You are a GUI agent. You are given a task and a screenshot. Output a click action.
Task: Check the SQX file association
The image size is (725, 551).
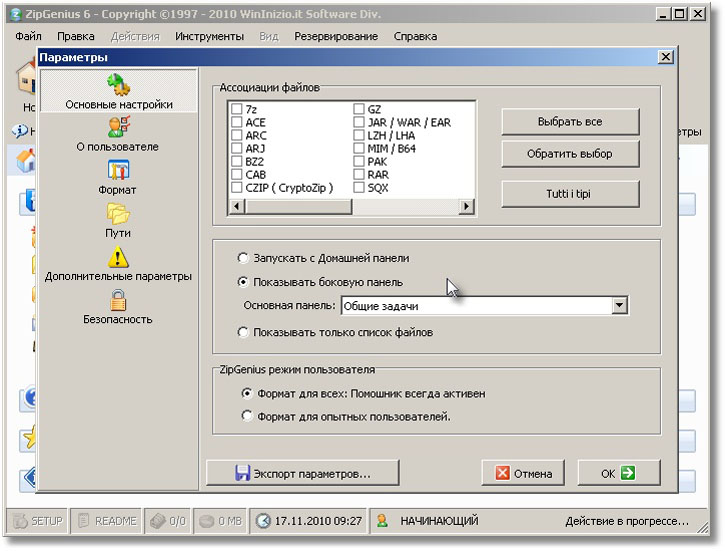pyautogui.click(x=359, y=188)
